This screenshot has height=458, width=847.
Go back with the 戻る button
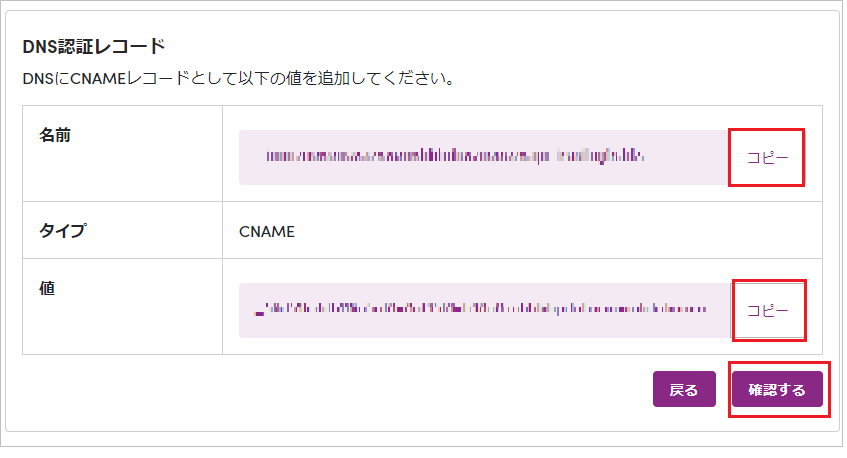(684, 389)
